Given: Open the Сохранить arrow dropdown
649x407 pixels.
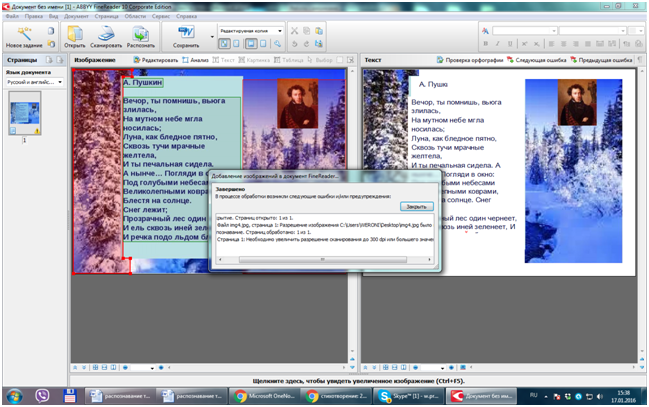Looking at the screenshot, I should click(x=212, y=36).
